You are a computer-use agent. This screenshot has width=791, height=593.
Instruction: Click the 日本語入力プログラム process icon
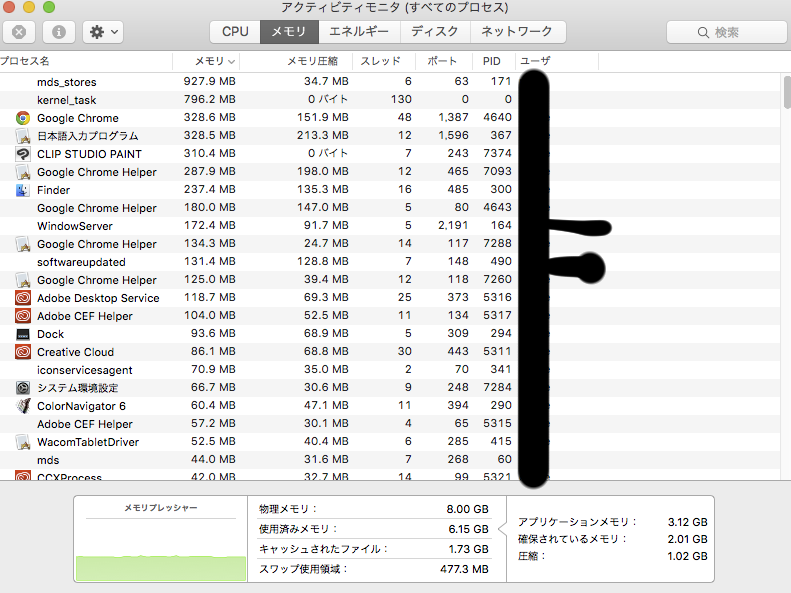(x=23, y=136)
